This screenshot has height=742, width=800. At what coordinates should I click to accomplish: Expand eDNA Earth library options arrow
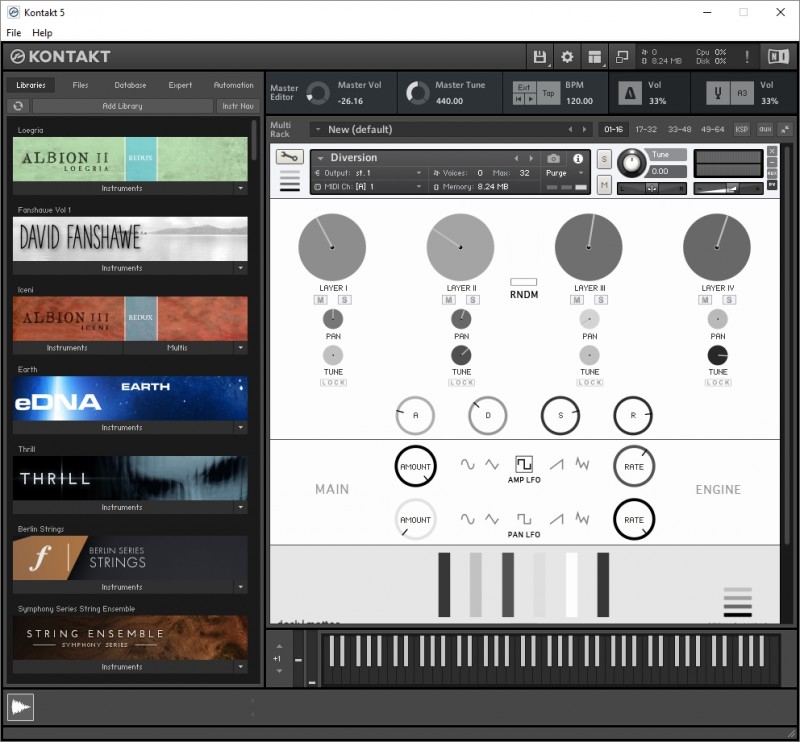240,427
